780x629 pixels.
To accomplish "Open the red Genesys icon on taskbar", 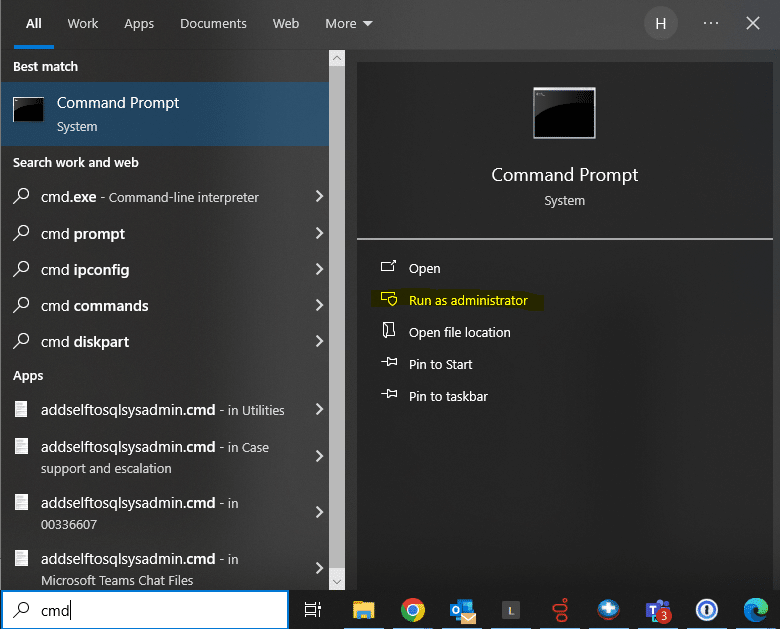I will [561, 610].
